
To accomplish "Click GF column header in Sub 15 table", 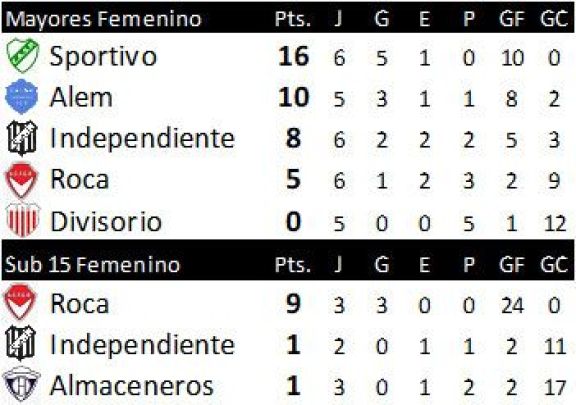I will [x=512, y=264].
